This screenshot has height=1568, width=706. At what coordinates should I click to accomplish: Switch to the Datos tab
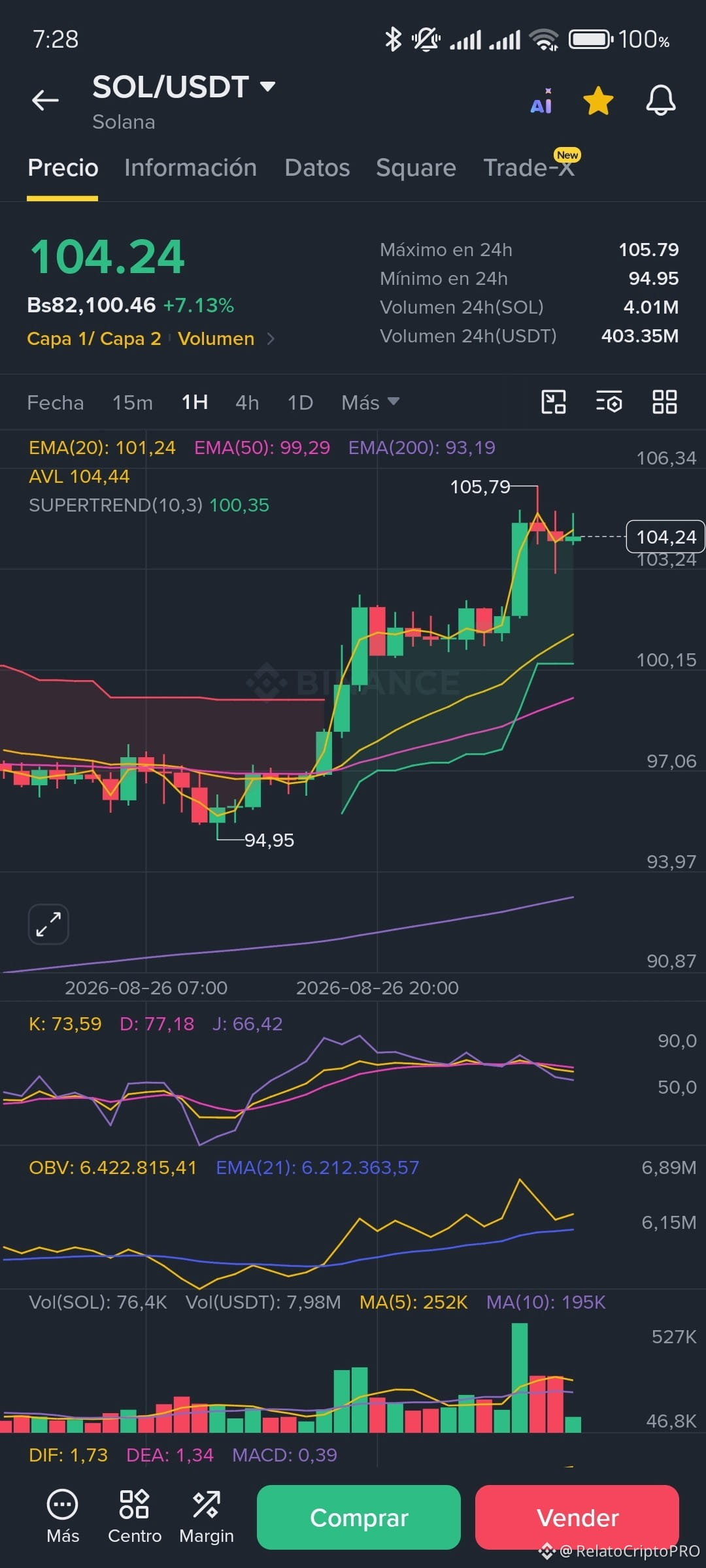coord(317,168)
